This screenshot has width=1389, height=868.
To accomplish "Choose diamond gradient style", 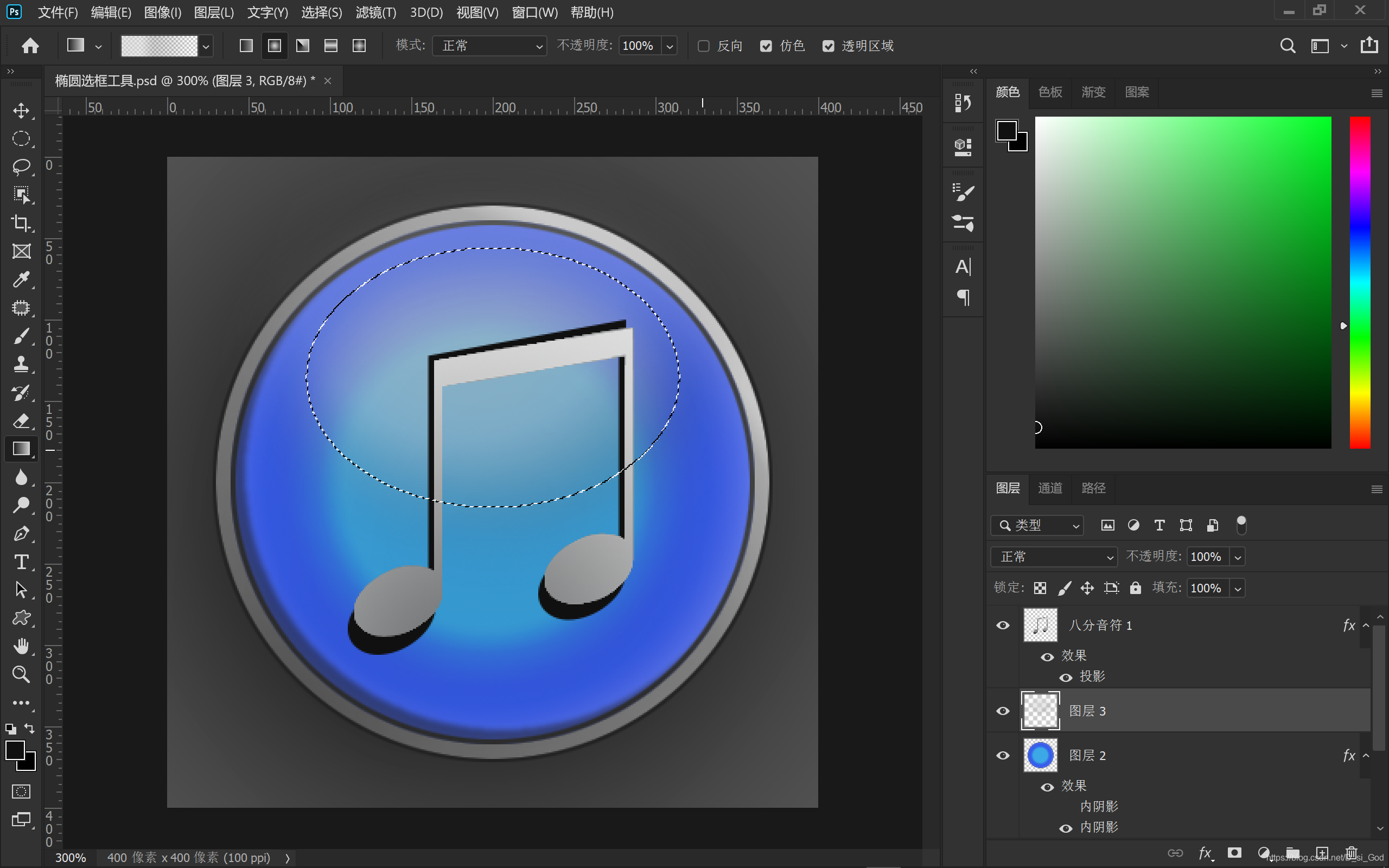I will (359, 46).
